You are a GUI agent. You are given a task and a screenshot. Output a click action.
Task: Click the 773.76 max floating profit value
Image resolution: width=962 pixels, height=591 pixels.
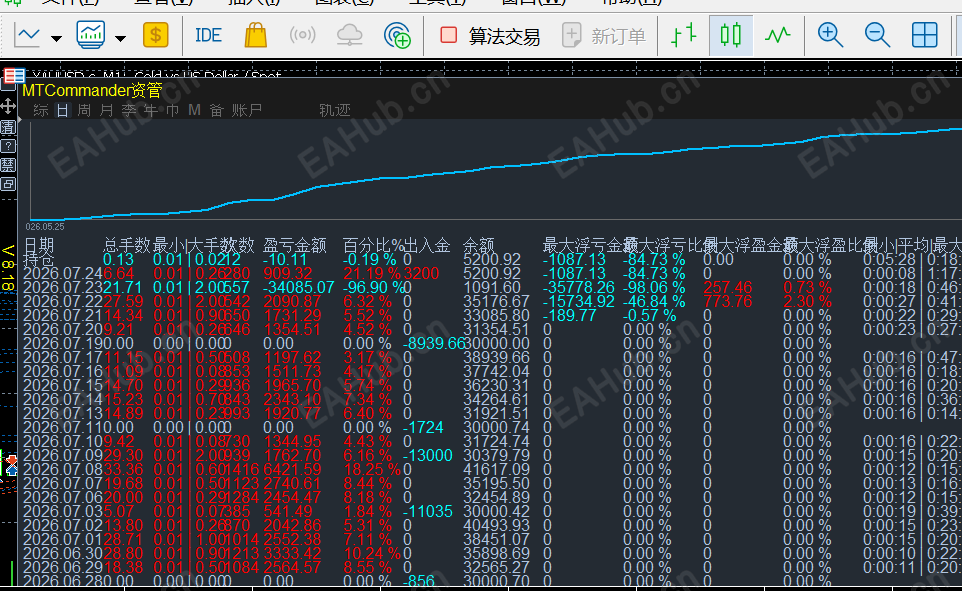(728, 302)
